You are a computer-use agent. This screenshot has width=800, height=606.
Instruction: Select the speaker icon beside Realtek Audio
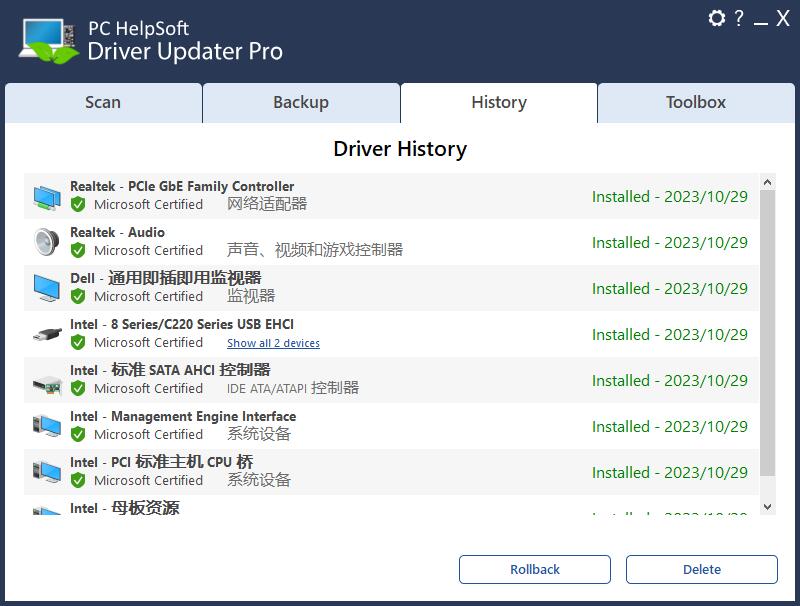point(46,240)
